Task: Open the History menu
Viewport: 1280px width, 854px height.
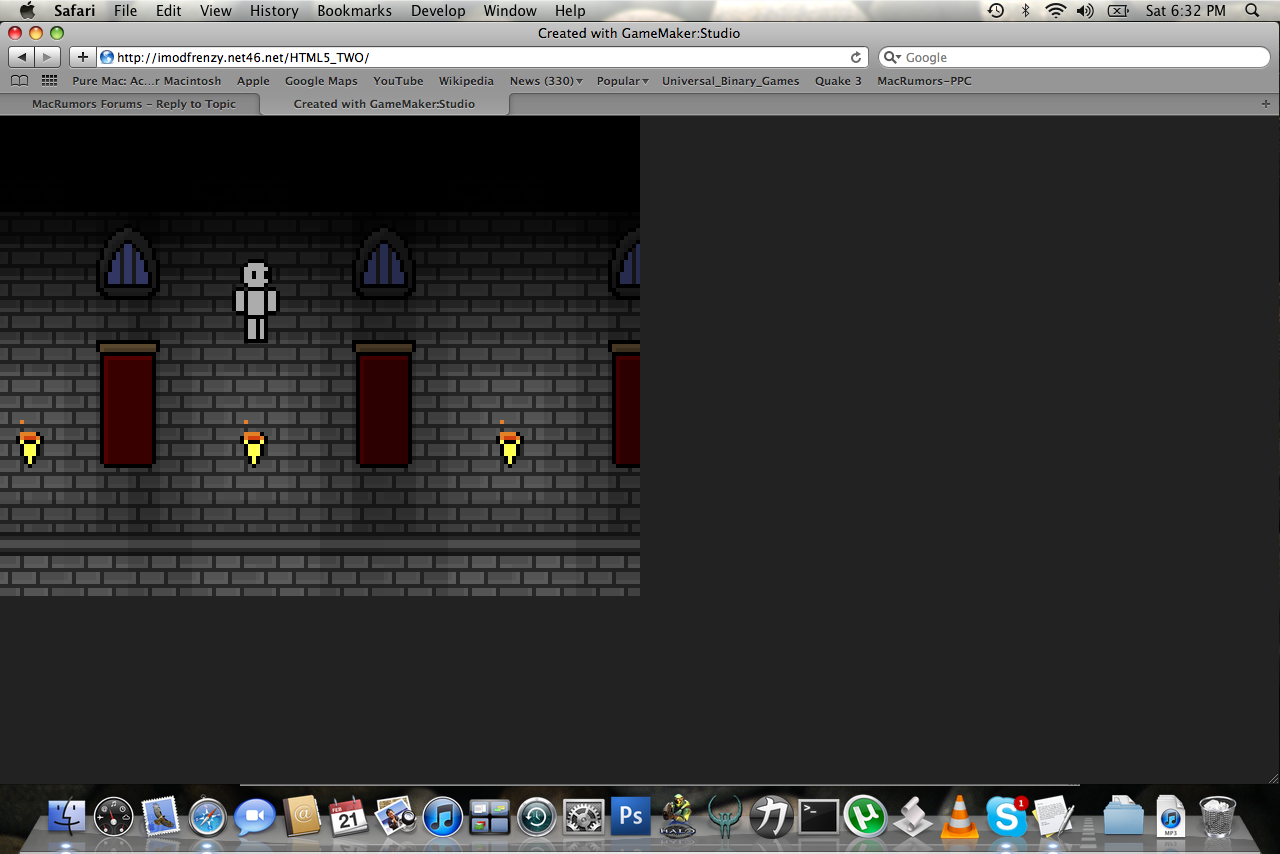Action: point(274,11)
